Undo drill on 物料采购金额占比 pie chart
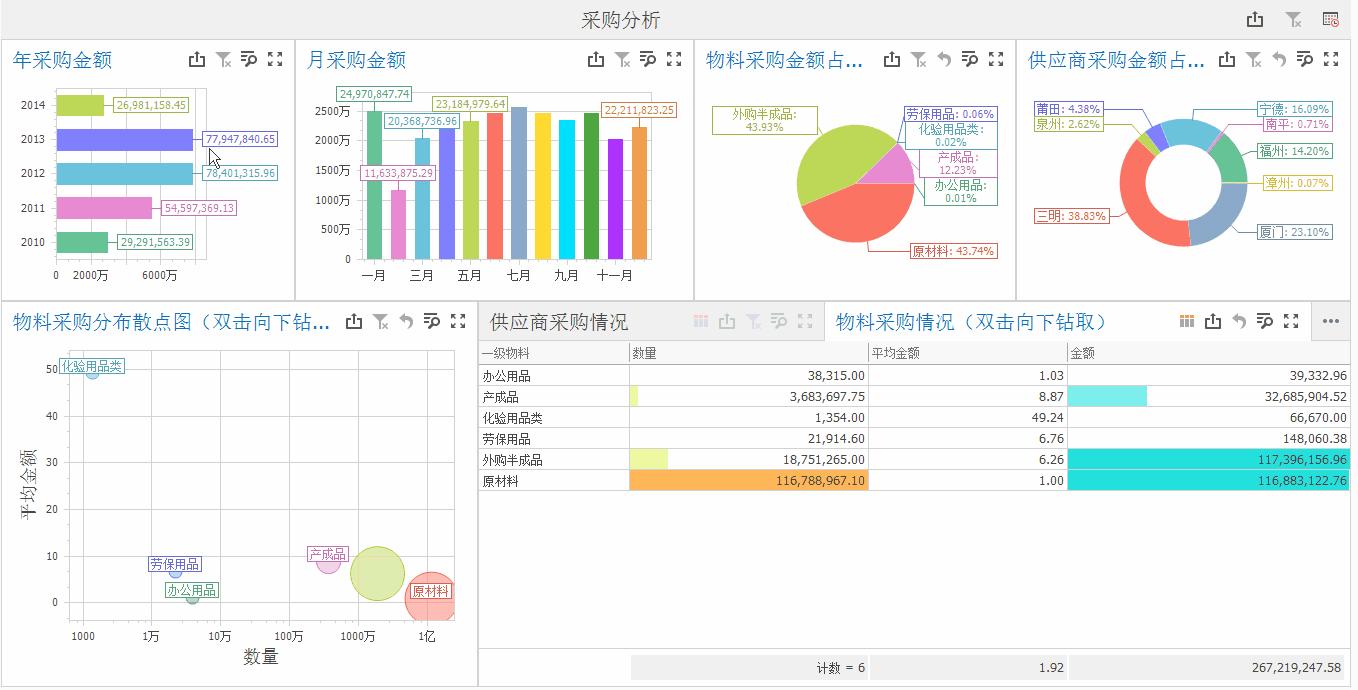The height and width of the screenshot is (690, 1358). (943, 59)
